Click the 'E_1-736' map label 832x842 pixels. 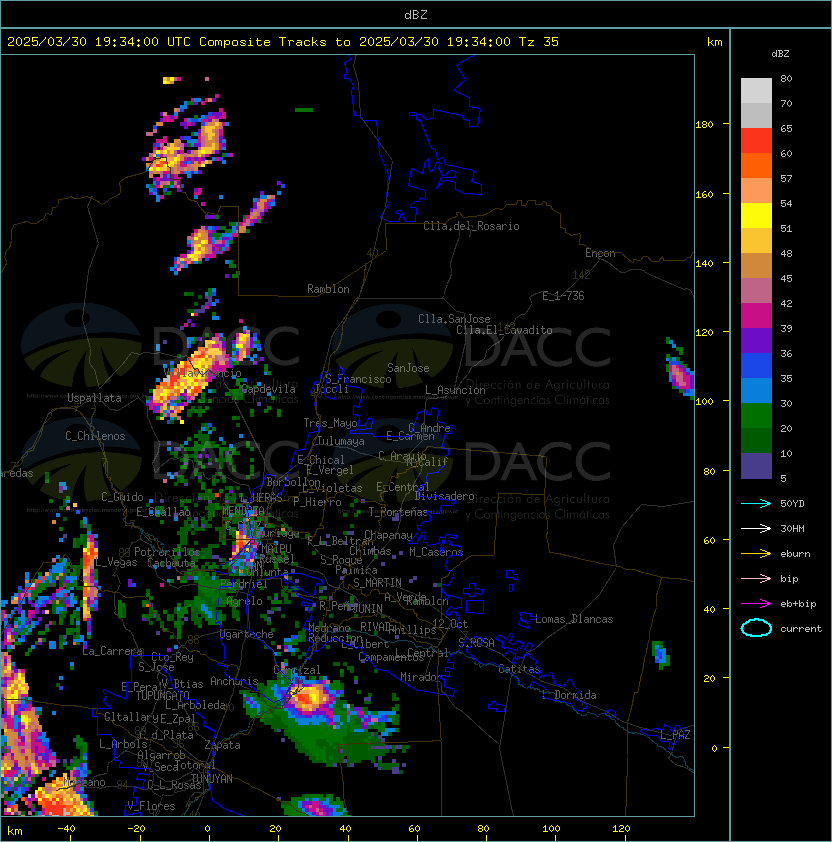[563, 296]
